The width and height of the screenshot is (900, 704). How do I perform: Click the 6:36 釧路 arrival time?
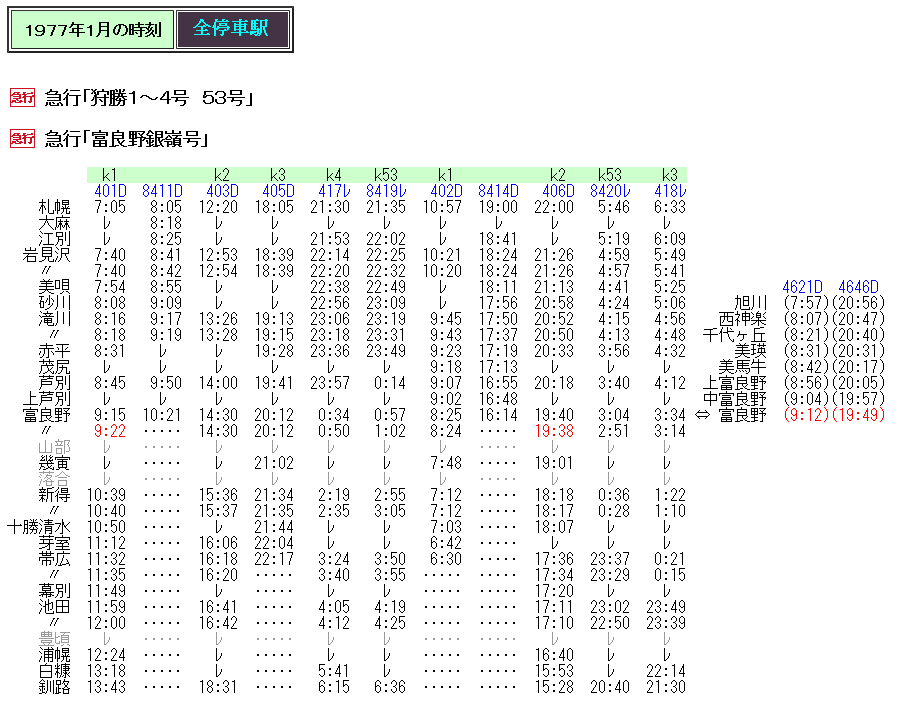click(x=390, y=687)
